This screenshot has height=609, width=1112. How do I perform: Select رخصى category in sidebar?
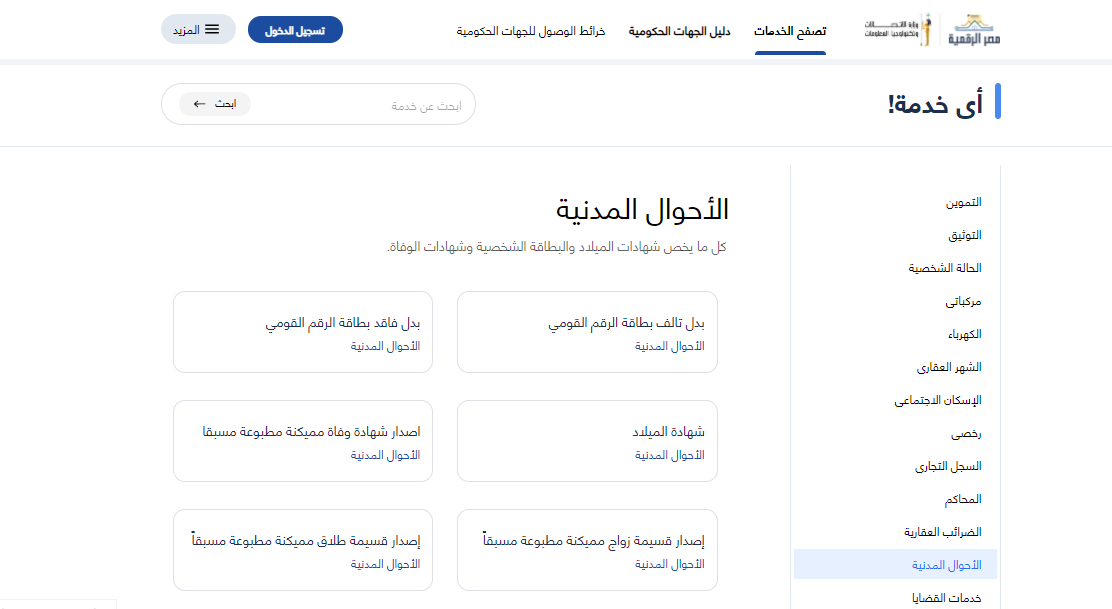click(x=966, y=433)
